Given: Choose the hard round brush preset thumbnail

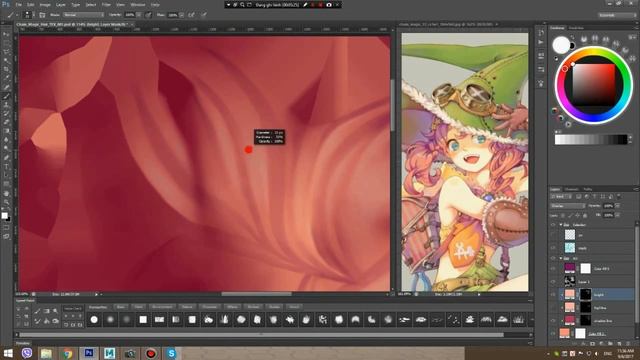Looking at the screenshot, I should point(94,320).
